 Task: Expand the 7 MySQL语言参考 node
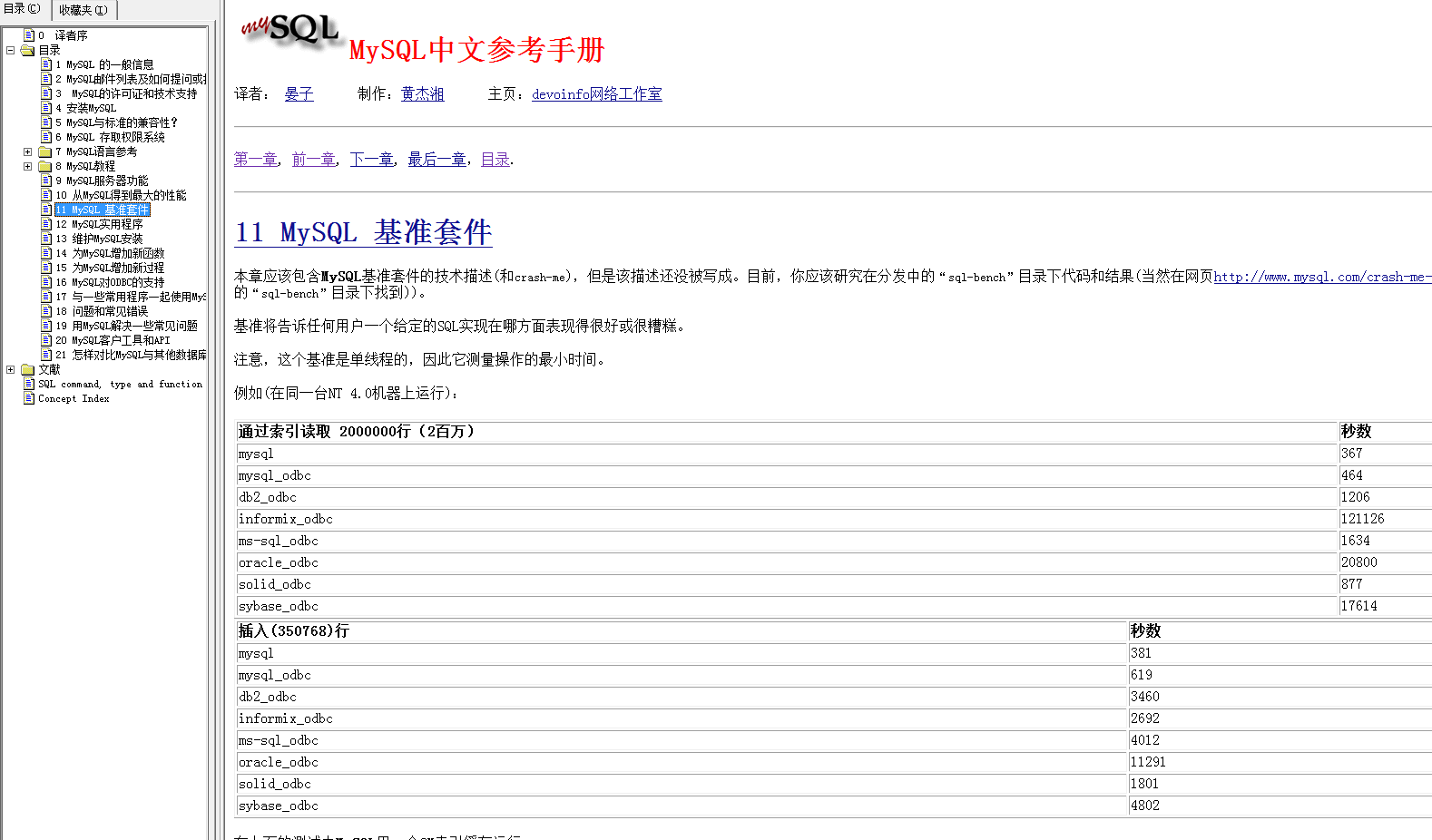point(27,151)
